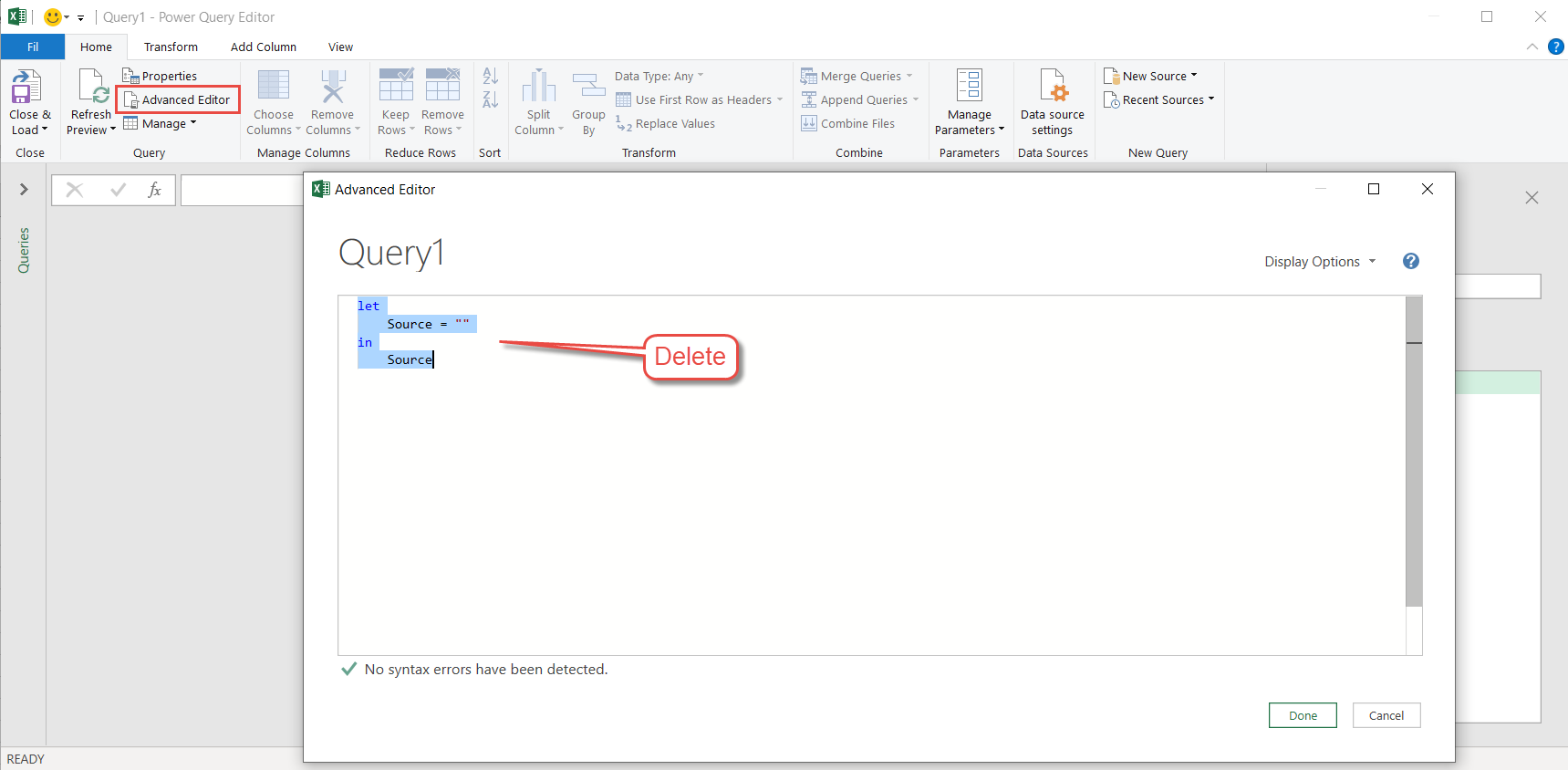This screenshot has height=770, width=1568.
Task: Click the Properties icon in Query group
Action: (130, 76)
